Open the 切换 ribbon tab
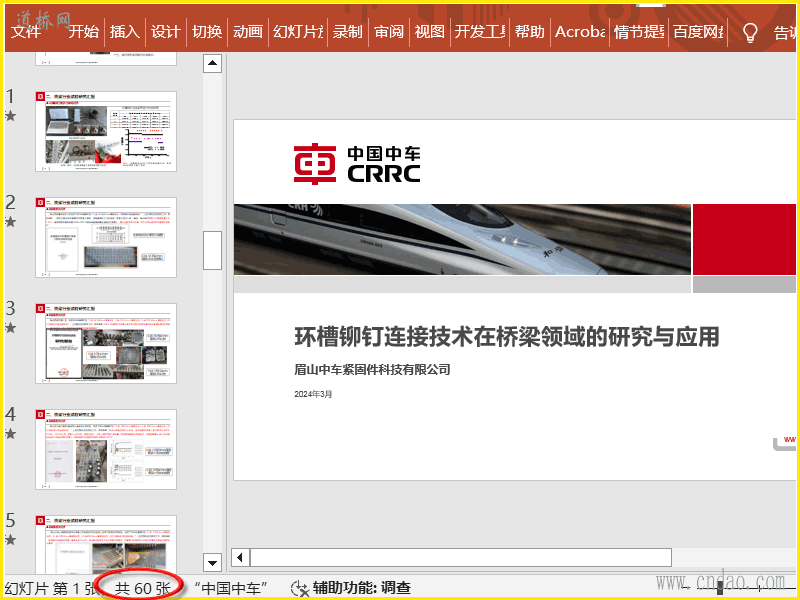The height and width of the screenshot is (600, 800). pyautogui.click(x=207, y=32)
